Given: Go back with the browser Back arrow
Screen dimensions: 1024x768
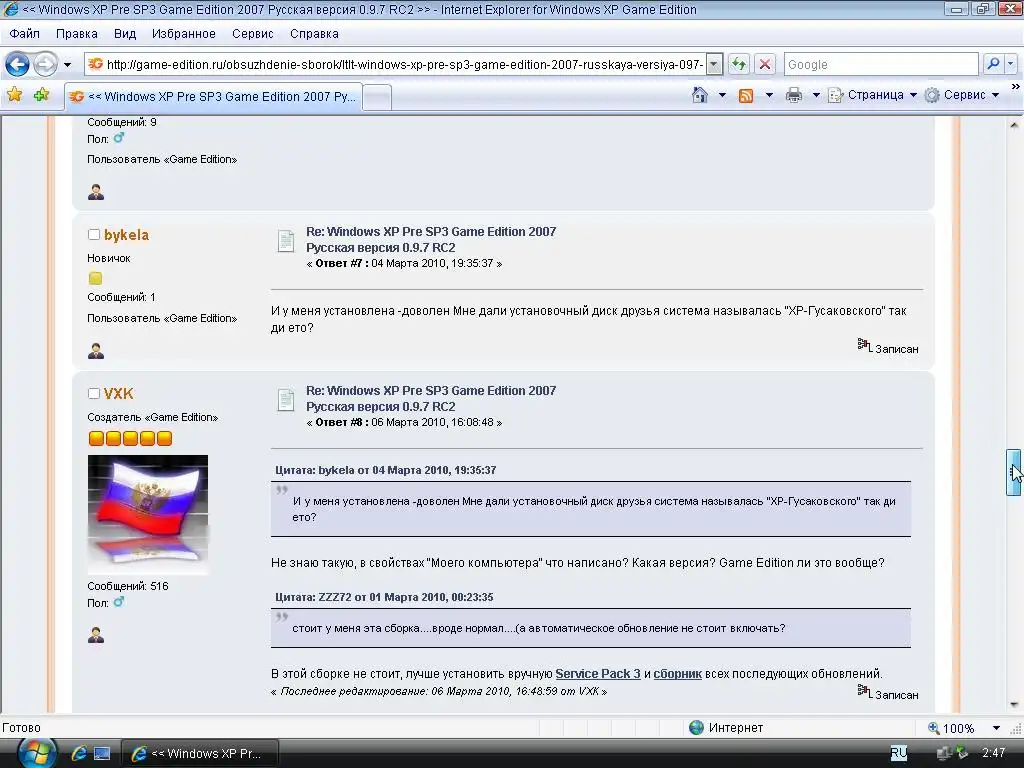Looking at the screenshot, I should [x=17, y=64].
